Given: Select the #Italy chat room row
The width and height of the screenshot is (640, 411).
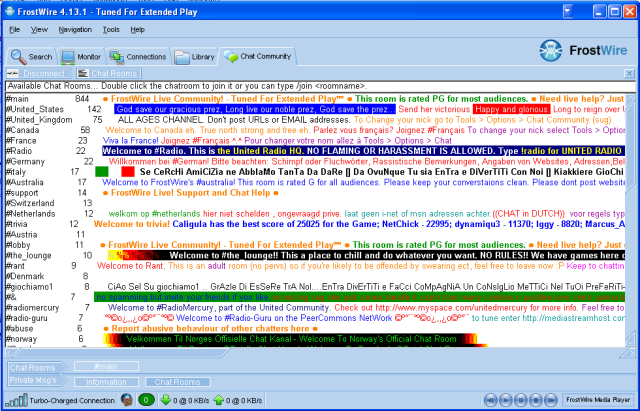Looking at the screenshot, I should tap(315, 172).
